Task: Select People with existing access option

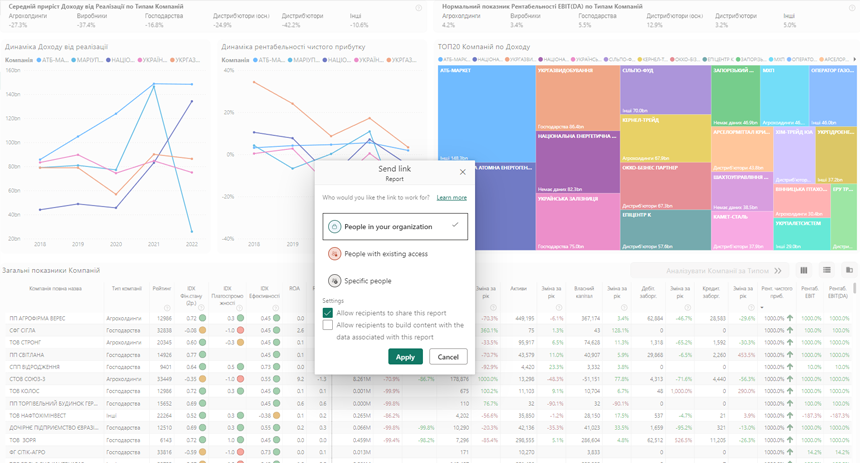Action: pyautogui.click(x=395, y=254)
